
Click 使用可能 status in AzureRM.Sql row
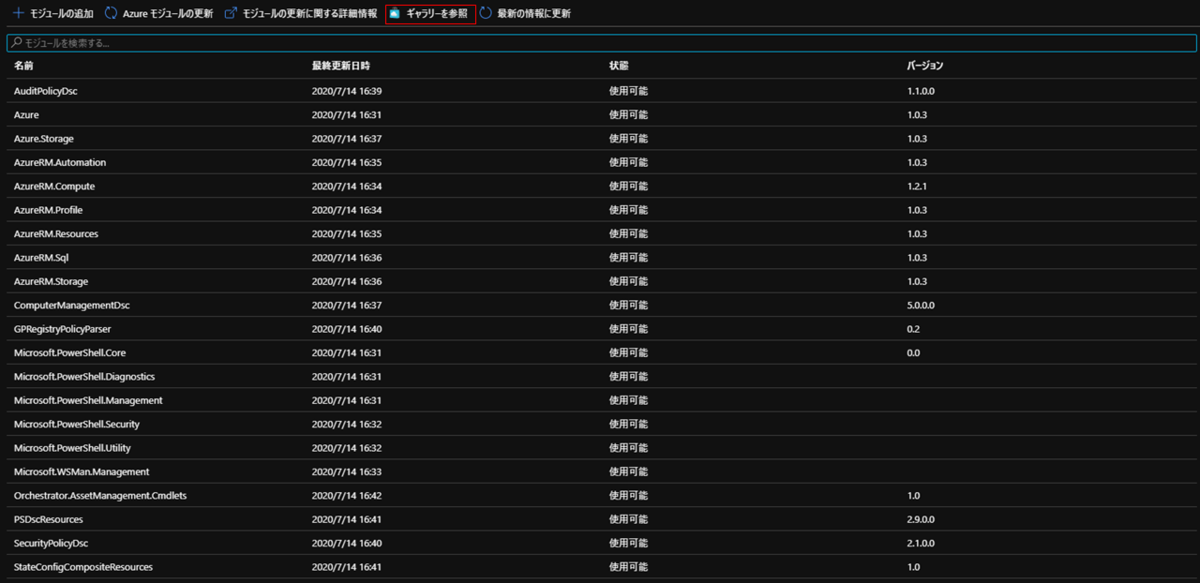click(x=629, y=257)
